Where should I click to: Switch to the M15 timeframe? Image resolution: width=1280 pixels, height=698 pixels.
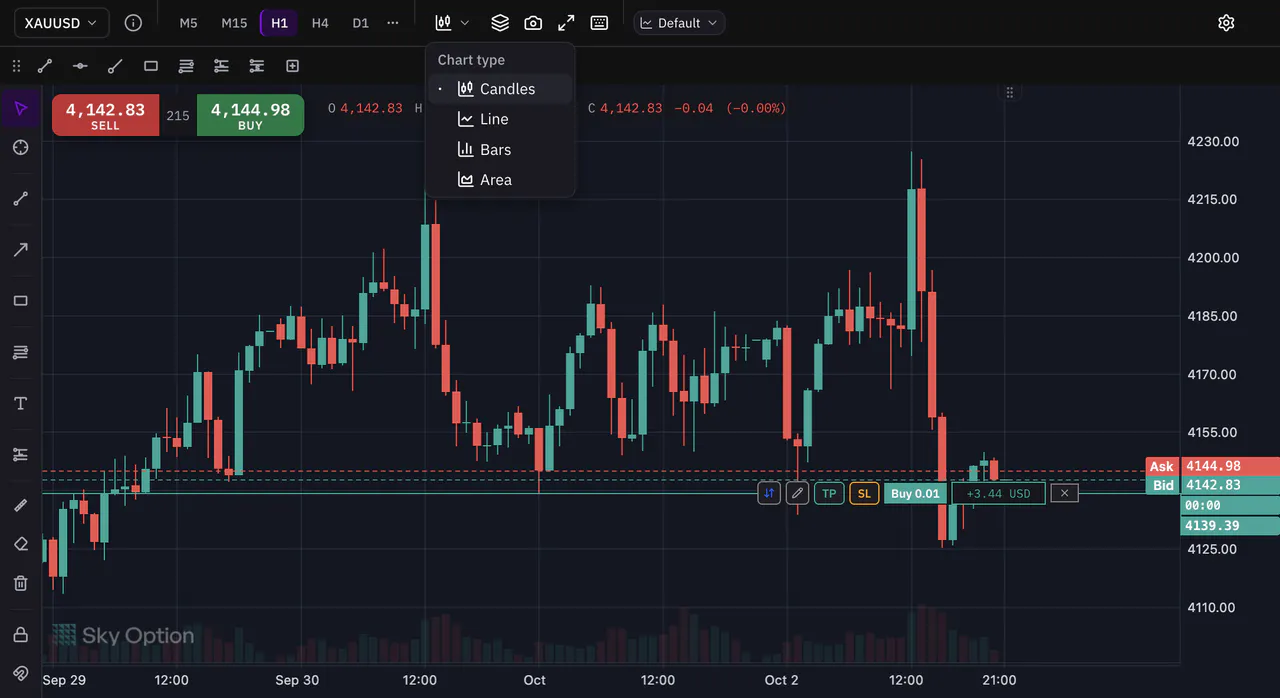tap(234, 23)
